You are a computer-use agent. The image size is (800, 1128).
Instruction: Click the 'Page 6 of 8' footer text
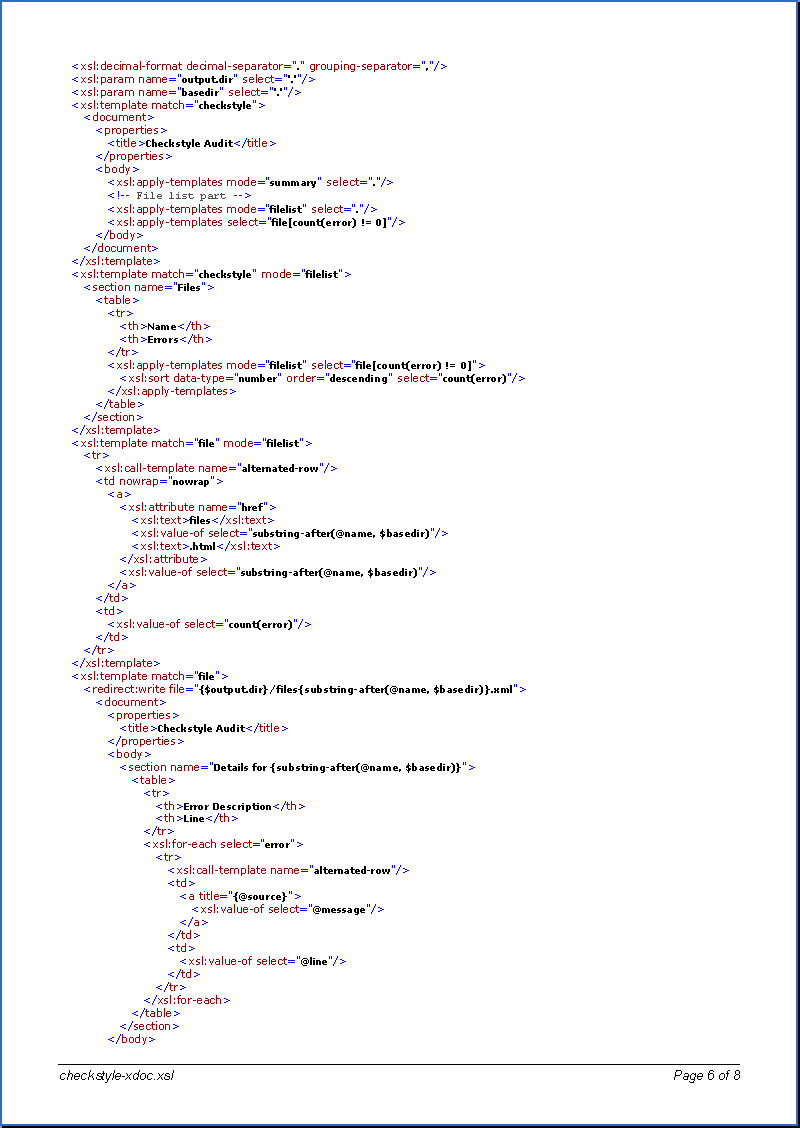click(x=706, y=1076)
